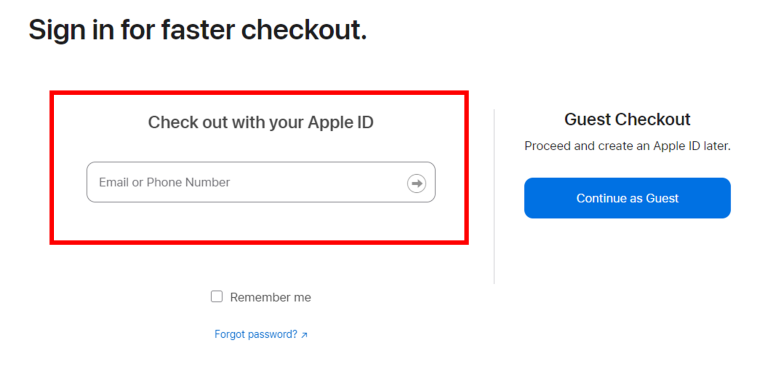Click the arrow submit icon in email field
The height and width of the screenshot is (367, 773).
click(416, 184)
